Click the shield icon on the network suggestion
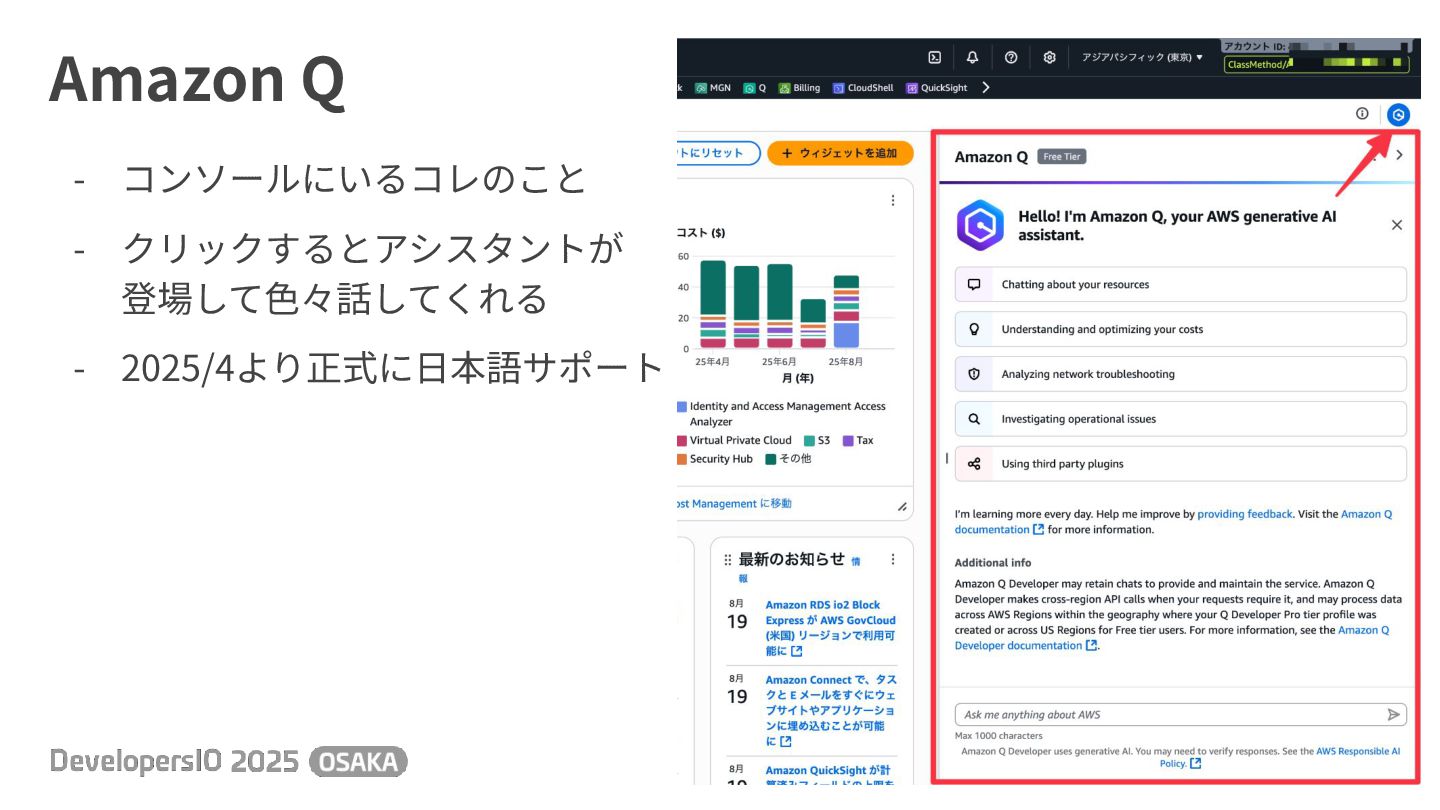Screen dimensions: 1440x810 974,374
